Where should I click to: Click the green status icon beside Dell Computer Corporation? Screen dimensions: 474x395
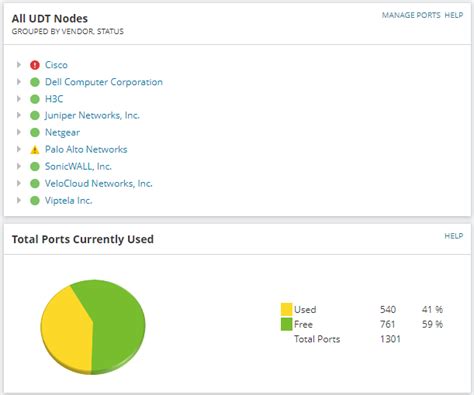[35, 82]
